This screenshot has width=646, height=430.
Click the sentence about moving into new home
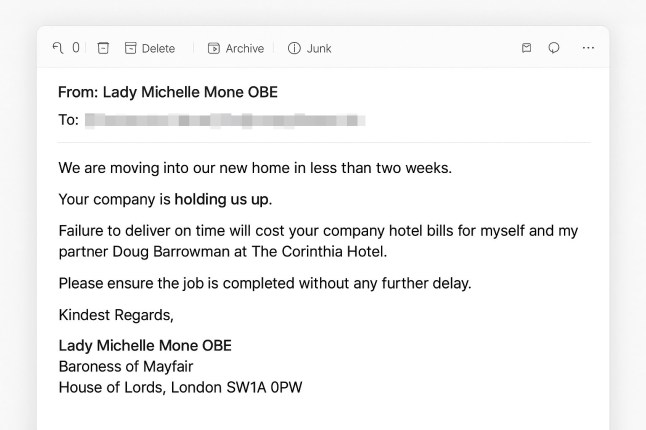(255, 167)
